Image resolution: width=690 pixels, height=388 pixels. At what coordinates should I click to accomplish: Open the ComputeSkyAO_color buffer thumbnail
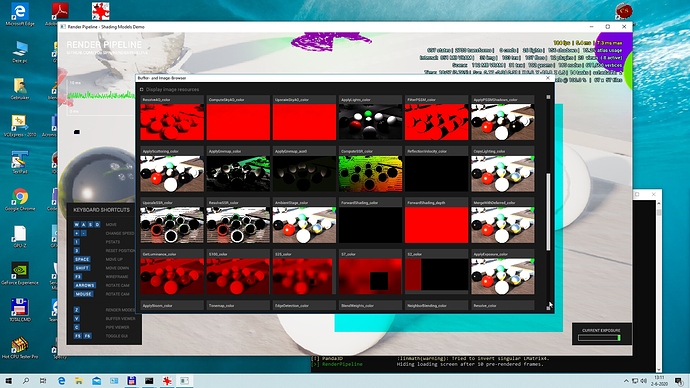coord(238,122)
